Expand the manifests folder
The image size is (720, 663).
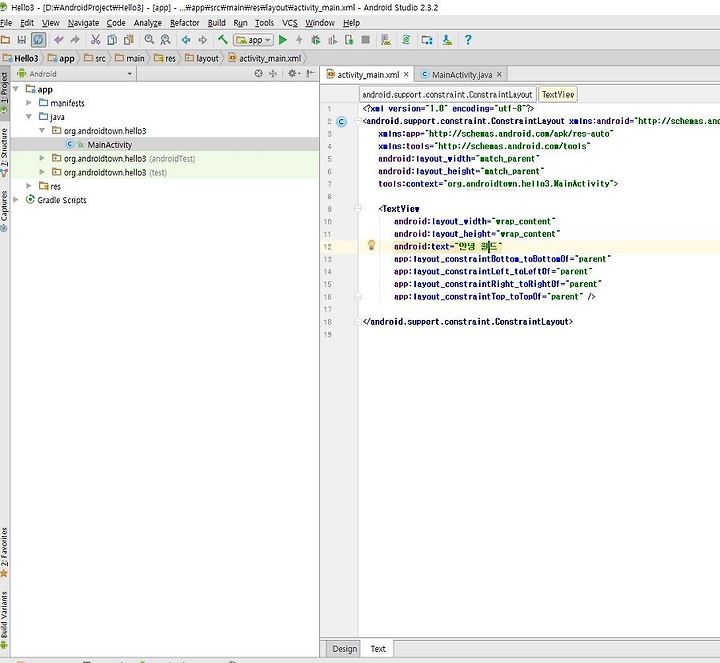[x=29, y=103]
